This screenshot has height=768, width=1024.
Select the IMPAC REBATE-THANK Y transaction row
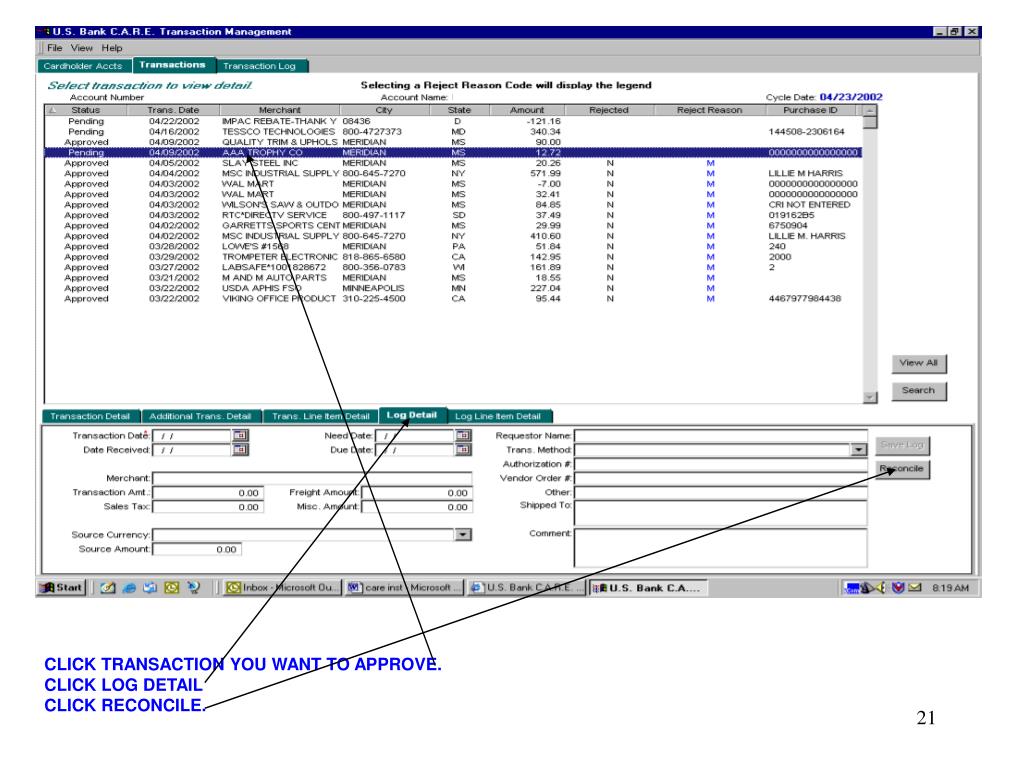pos(453,121)
